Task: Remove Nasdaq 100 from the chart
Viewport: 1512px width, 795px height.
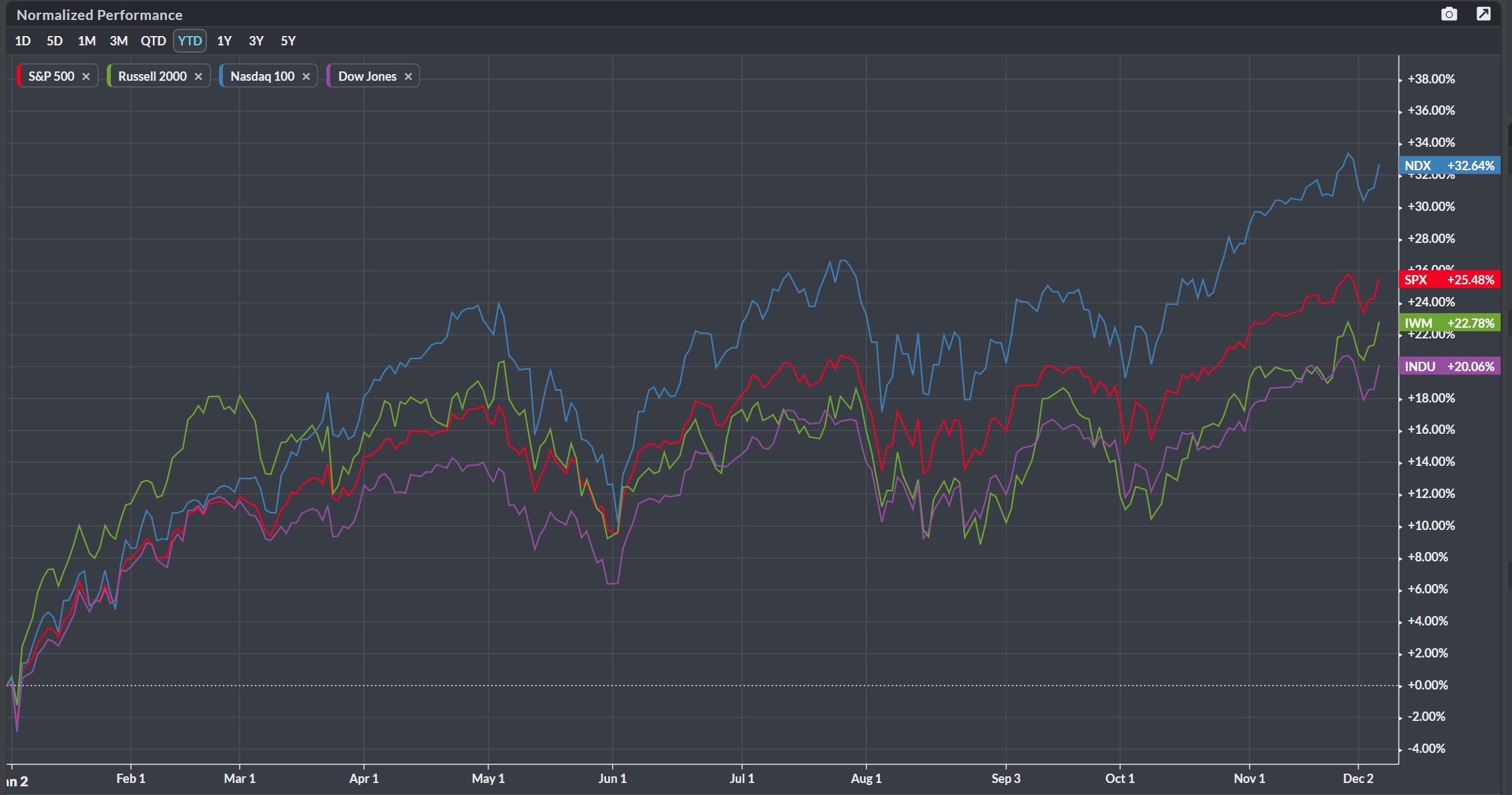Action: tap(306, 77)
